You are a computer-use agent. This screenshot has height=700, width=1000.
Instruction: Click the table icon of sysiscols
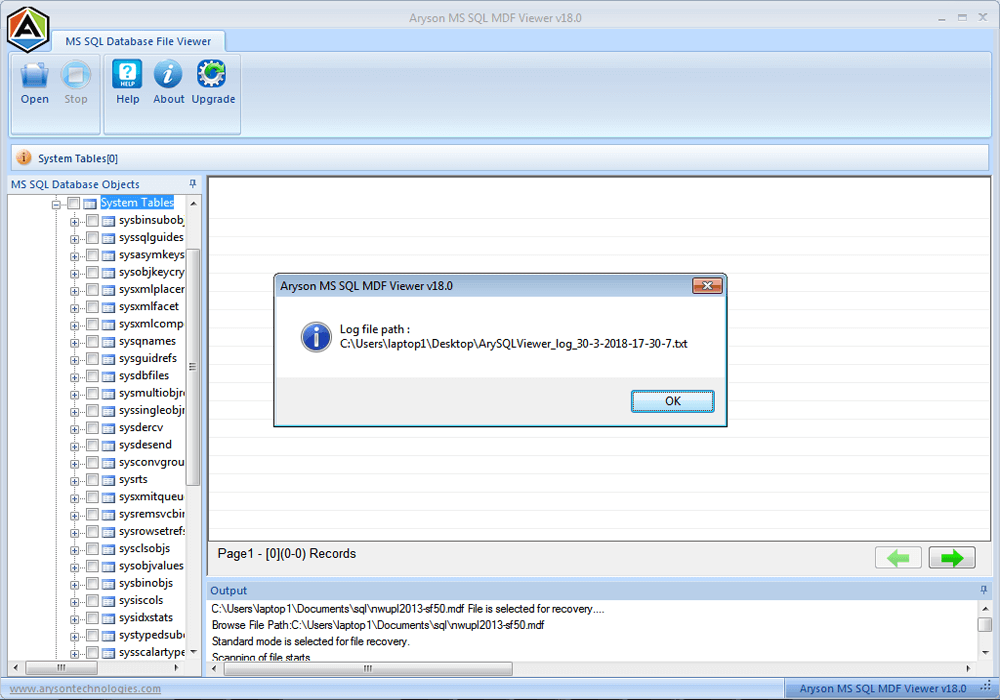pyautogui.click(x=108, y=601)
